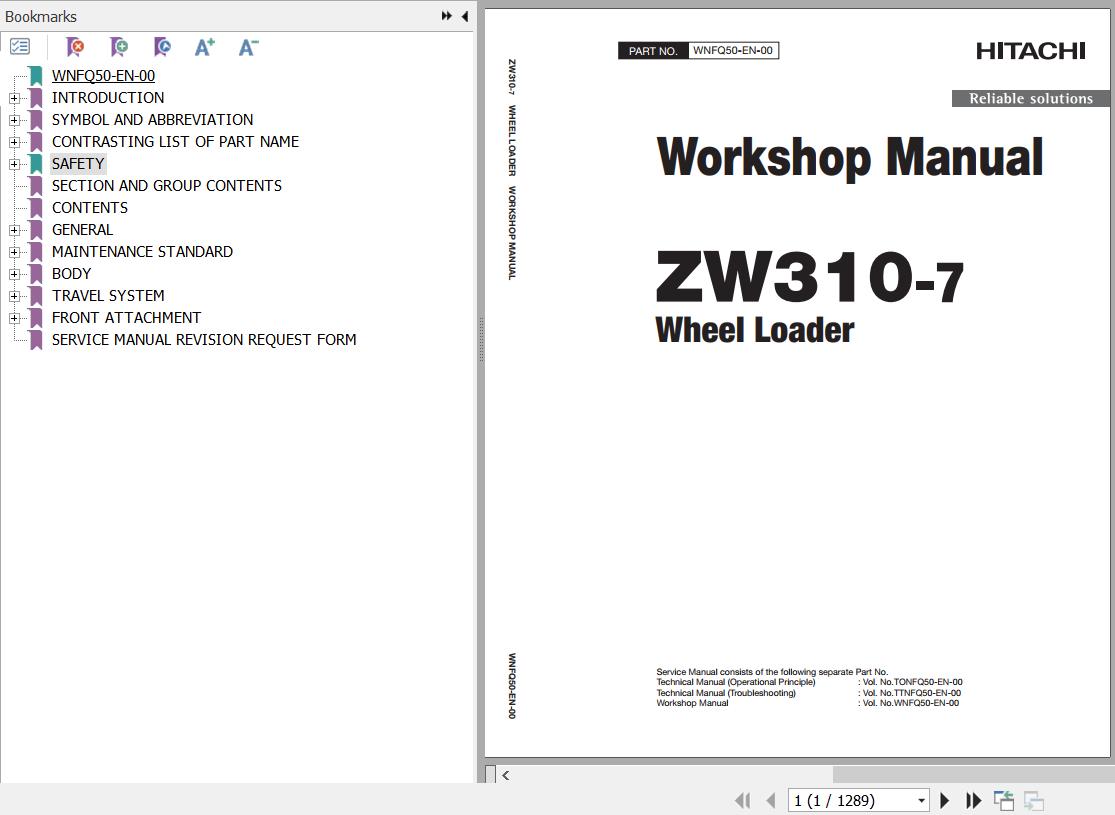Select the TRAVEL SYSTEM bookmark
The height and width of the screenshot is (815, 1115).
[x=107, y=297]
